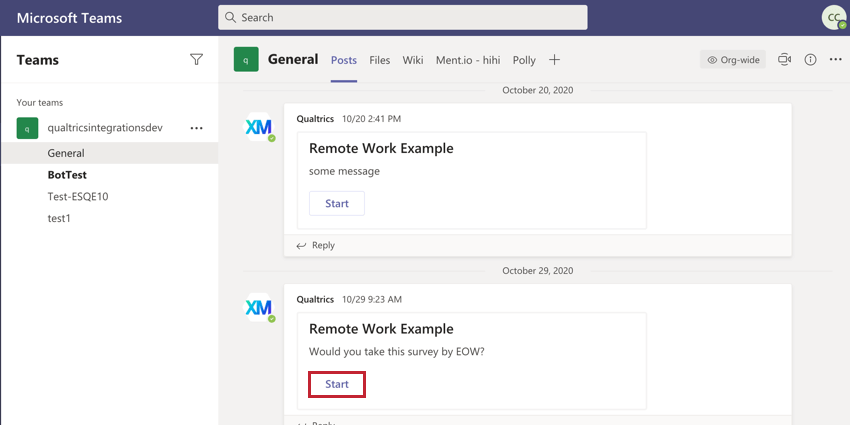Viewport: 850px width, 425px height.
Task: Click the filter funnel icon beside Teams
Action: [196, 60]
